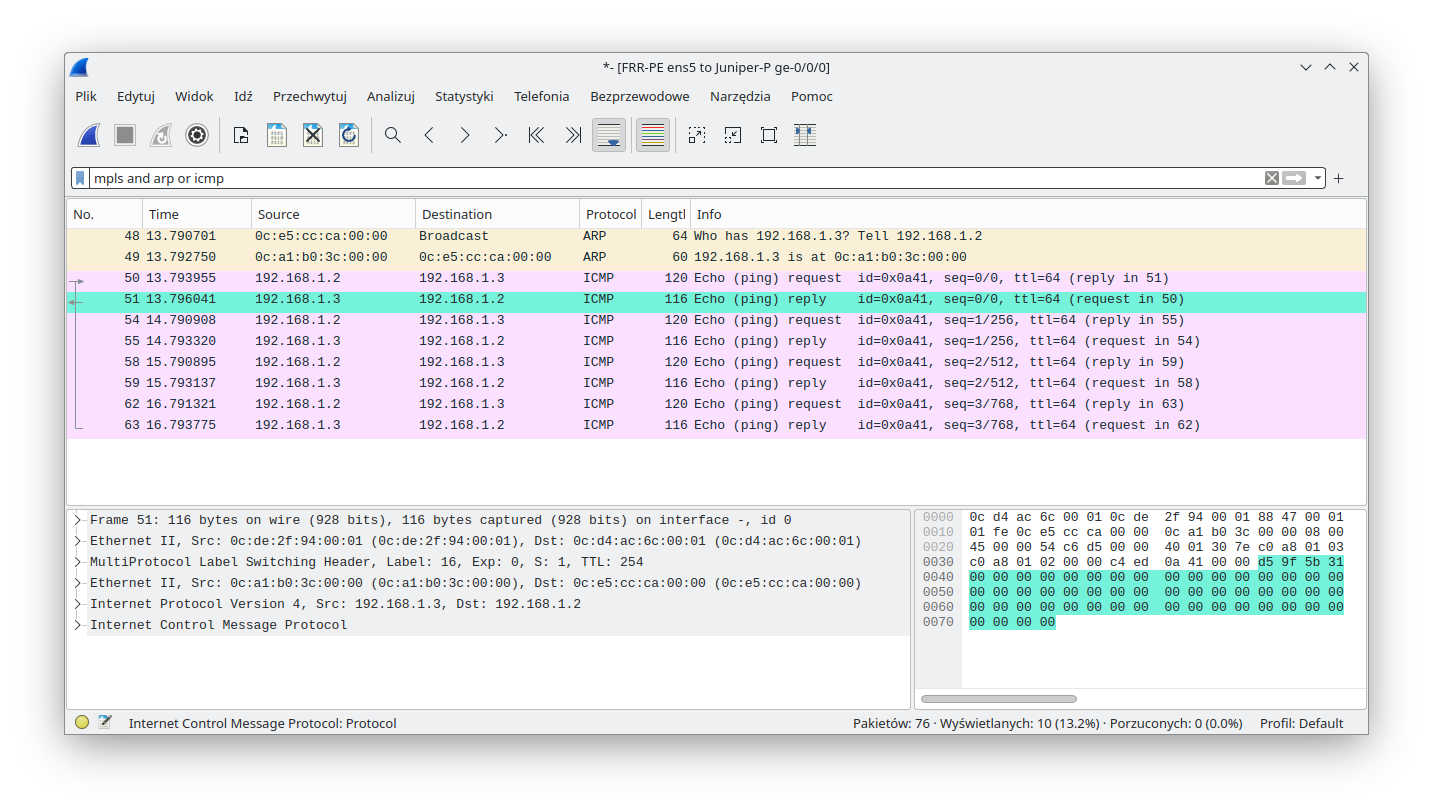
Task: Add a display filter button plus icon
Action: click(1339, 179)
